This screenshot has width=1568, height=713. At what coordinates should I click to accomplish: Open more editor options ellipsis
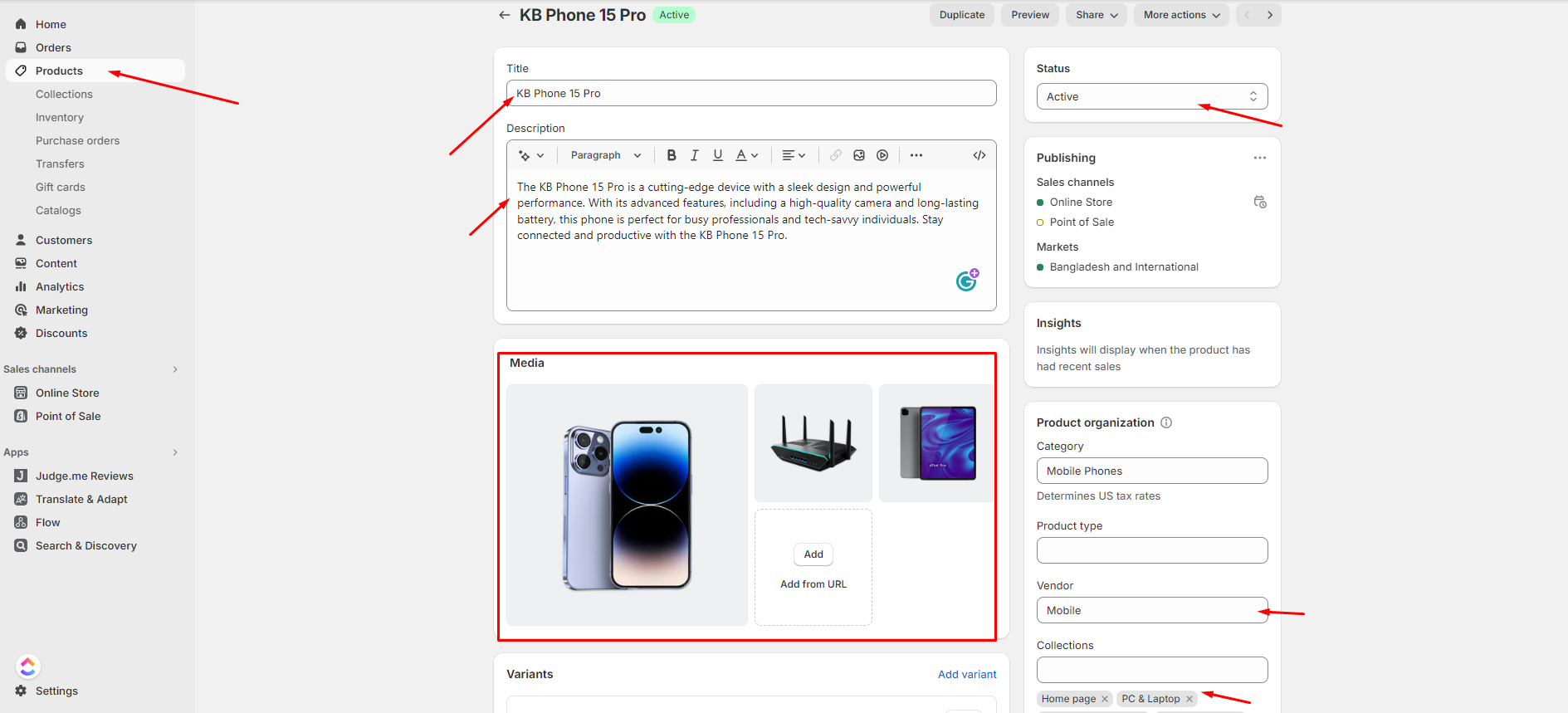coord(916,155)
